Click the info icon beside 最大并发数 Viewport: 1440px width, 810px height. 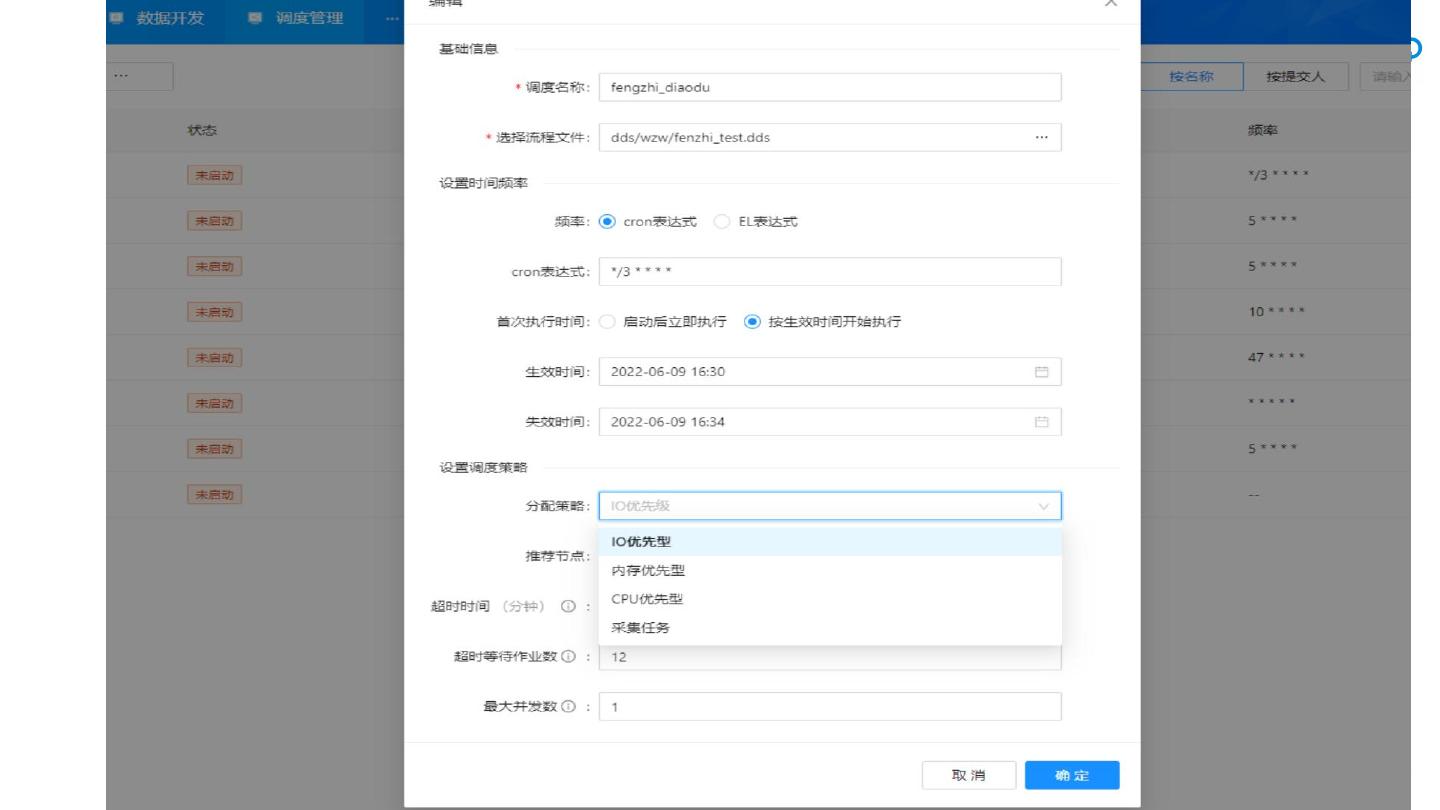[568, 707]
